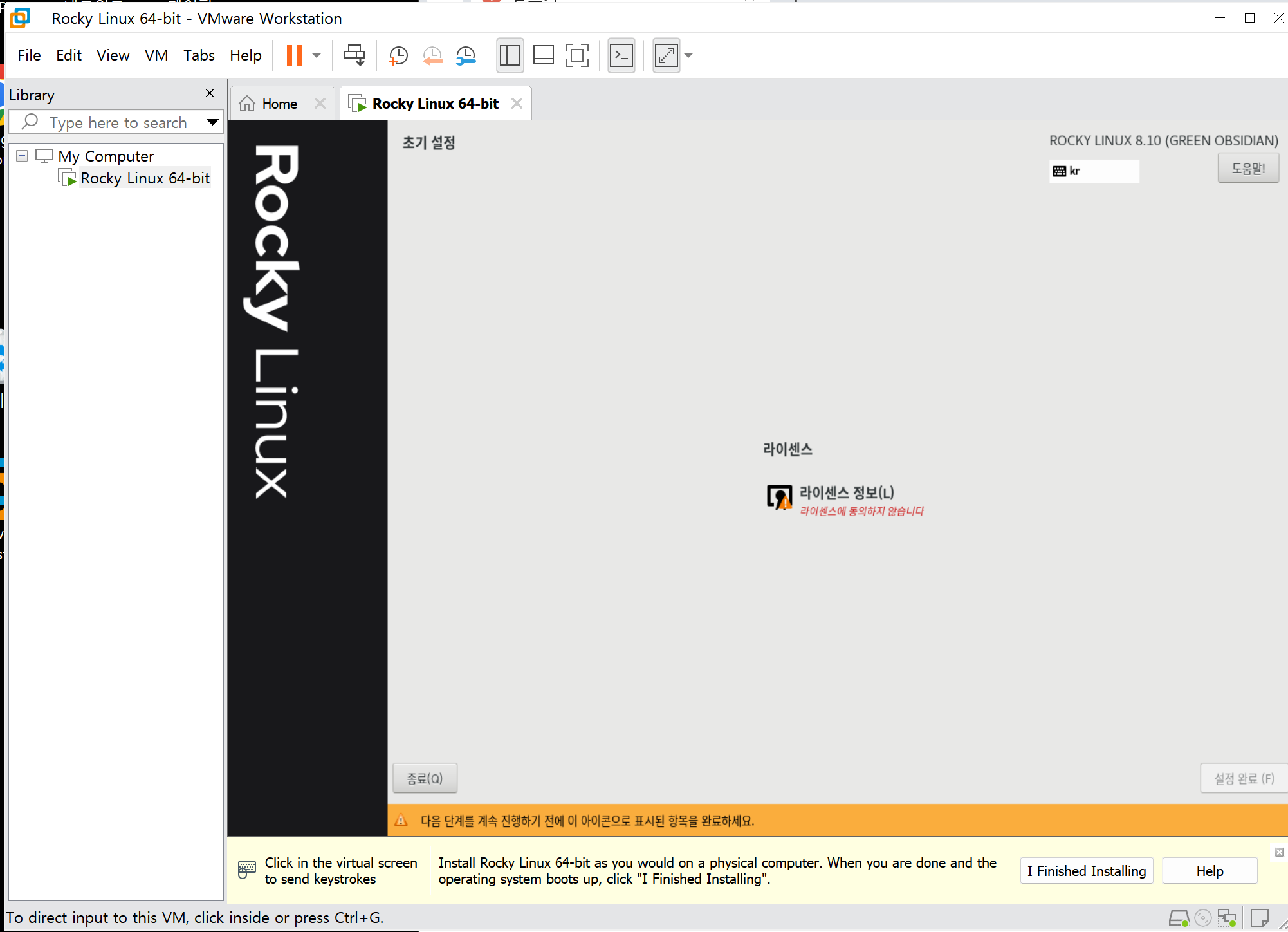Click the VMware Workstation title bar logo
The width and height of the screenshot is (1288, 932).
click(20, 18)
